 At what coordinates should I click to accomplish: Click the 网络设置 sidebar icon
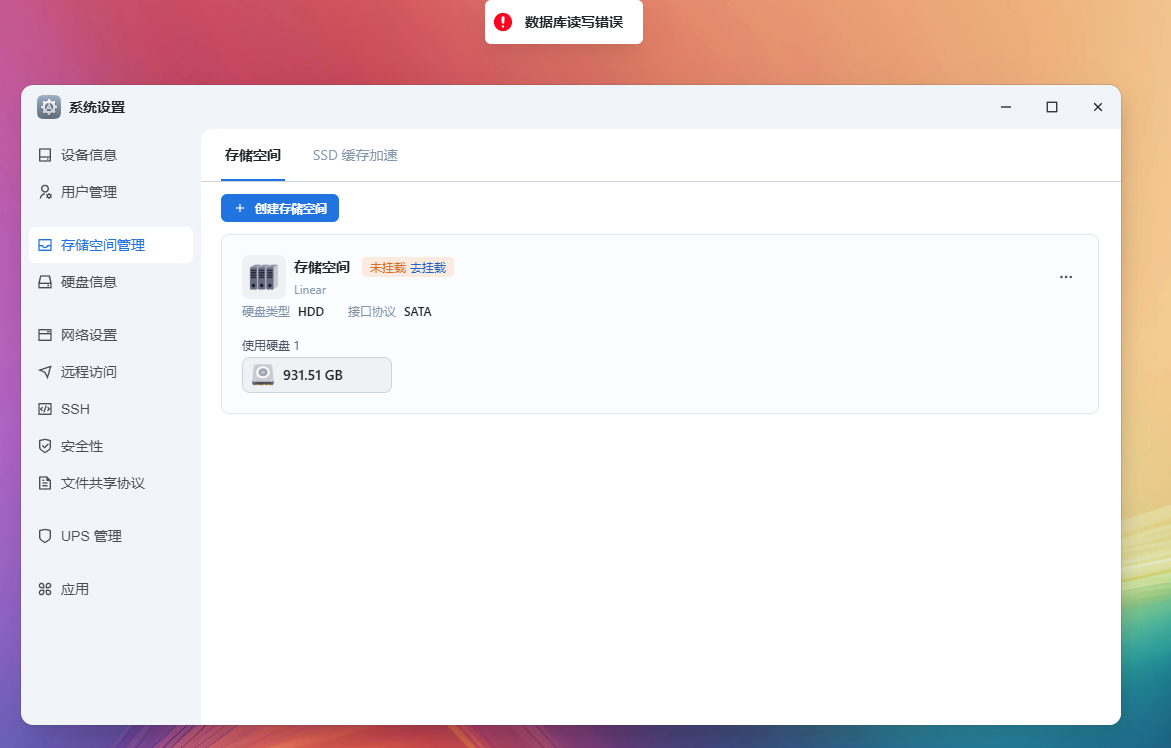click(45, 335)
